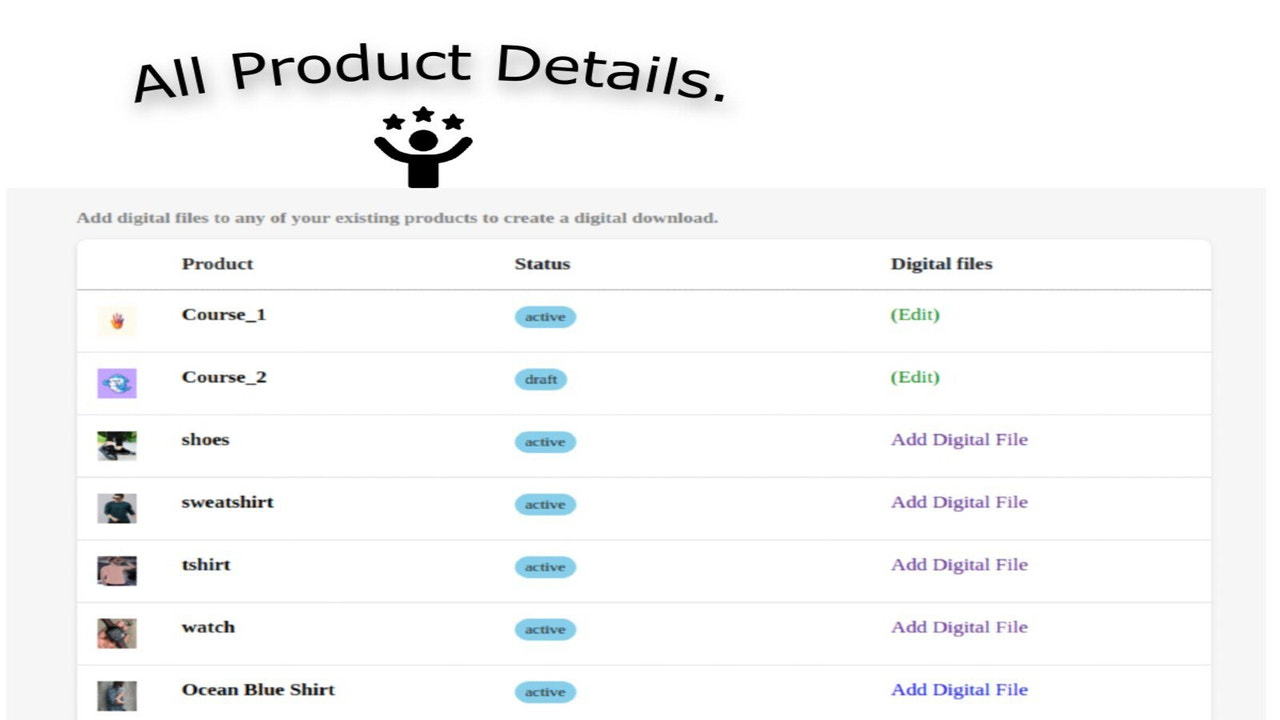Click the Course_2 globe thumbnail
Viewport: 1280px width, 720px height.
pos(117,383)
